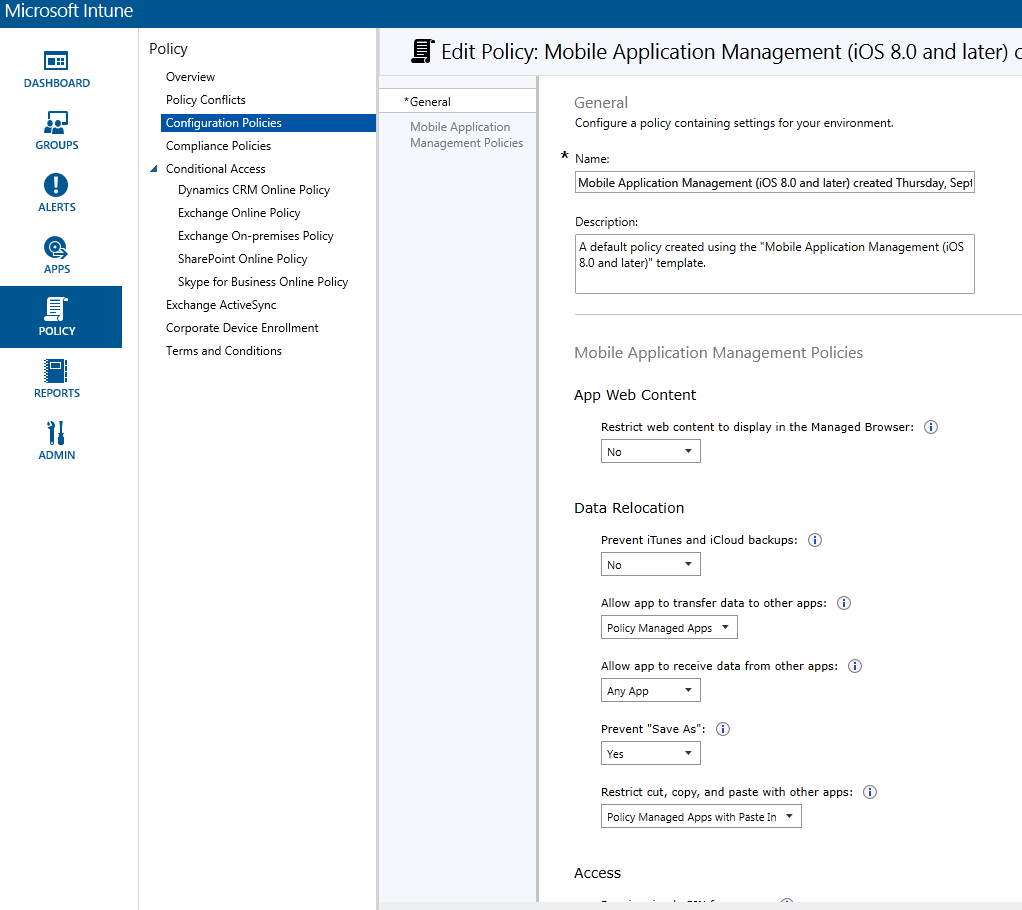
Task: Open Exchange Online Policy
Action: 239,213
